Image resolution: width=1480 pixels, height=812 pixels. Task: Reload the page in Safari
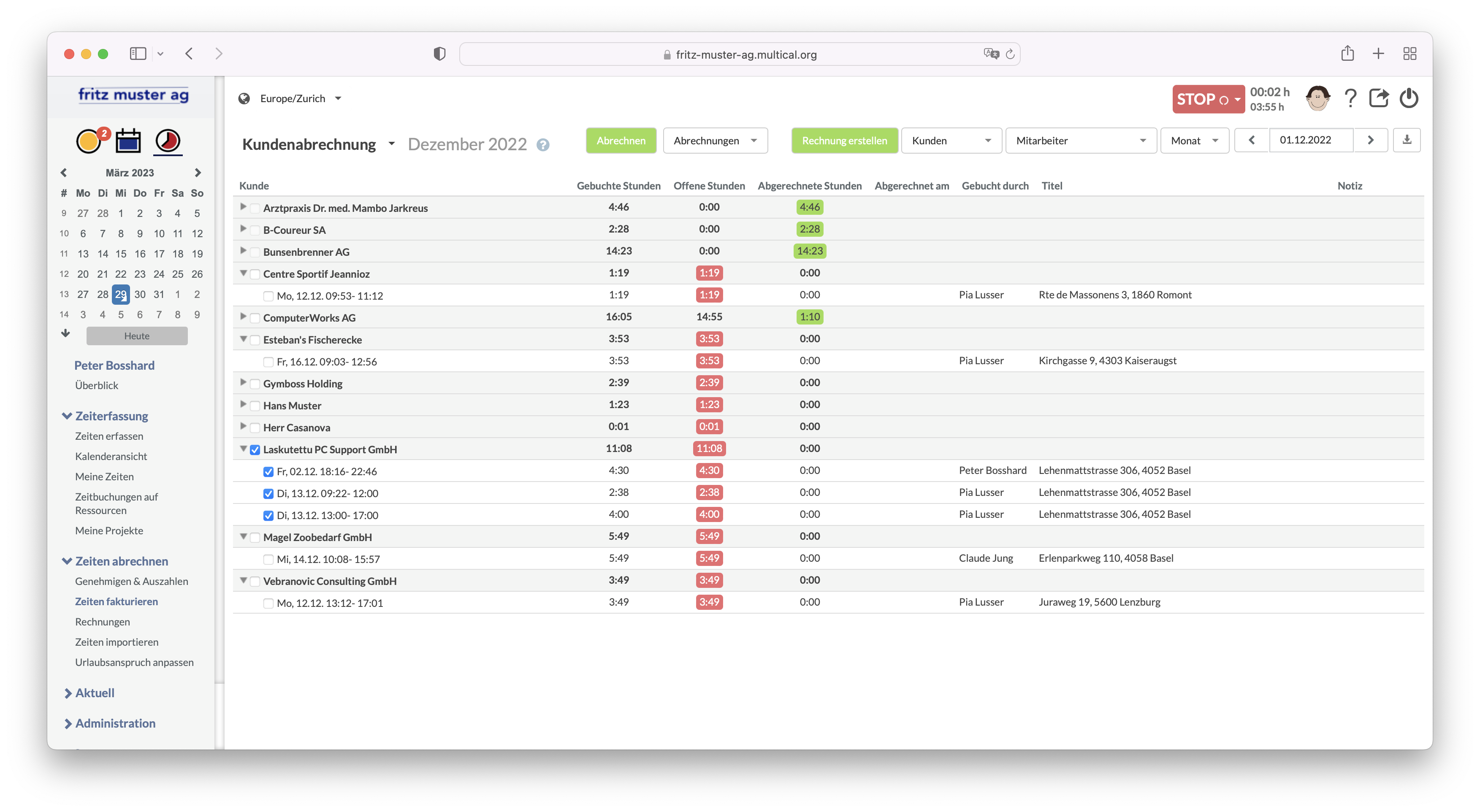click(x=1010, y=54)
